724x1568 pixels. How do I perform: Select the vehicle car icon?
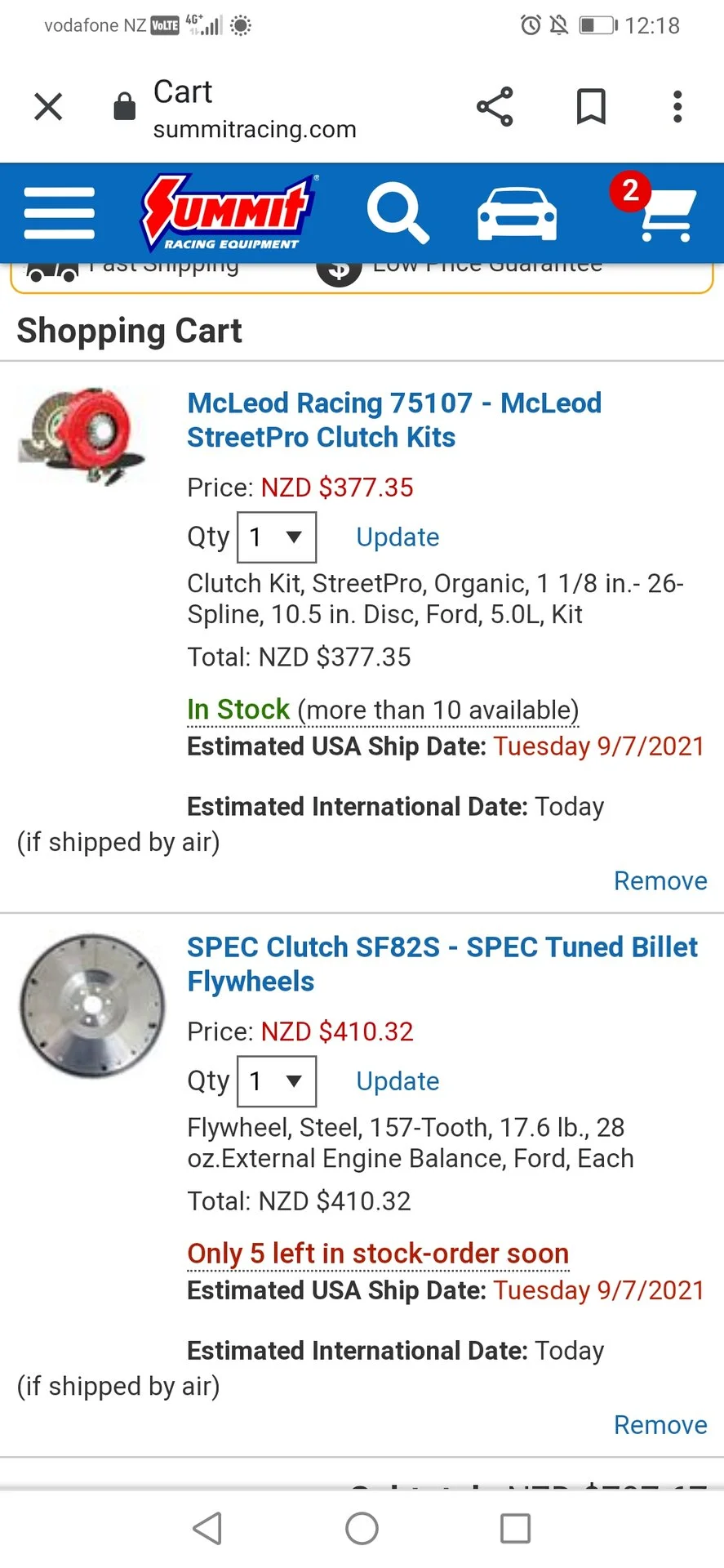click(517, 214)
